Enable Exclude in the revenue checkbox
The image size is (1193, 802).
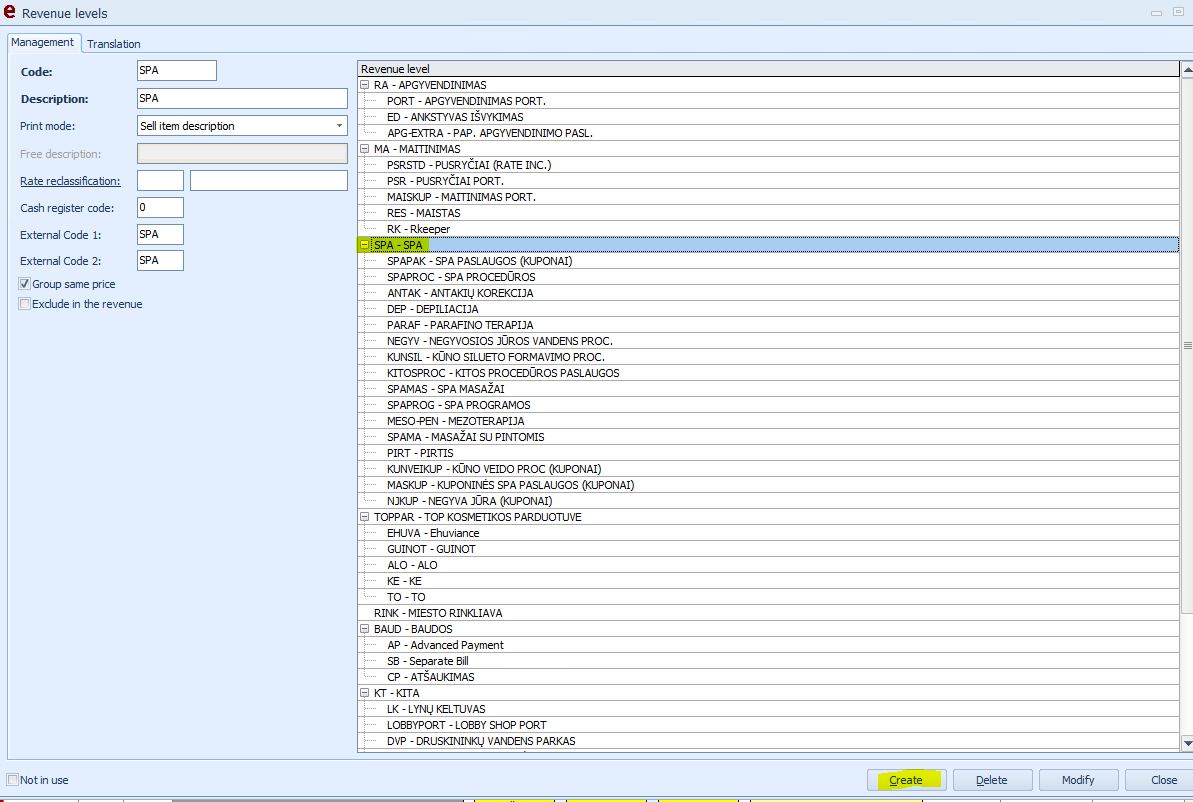(x=24, y=304)
